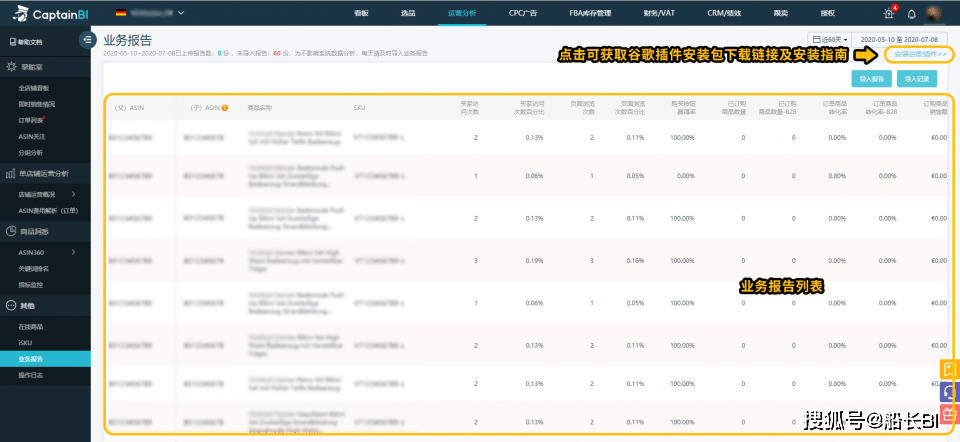
Task: Collapse the sidebar with the menu toggle icon
Action: click(x=88, y=40)
